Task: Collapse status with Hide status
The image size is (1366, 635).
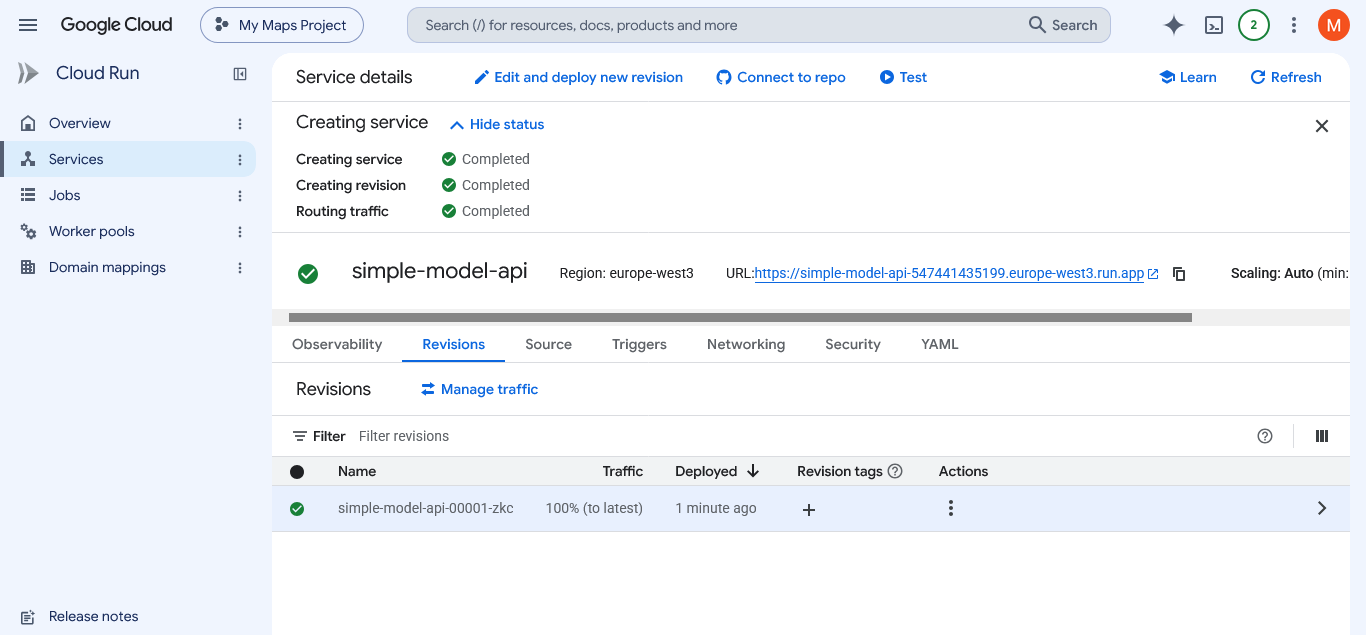Action: coord(497,124)
